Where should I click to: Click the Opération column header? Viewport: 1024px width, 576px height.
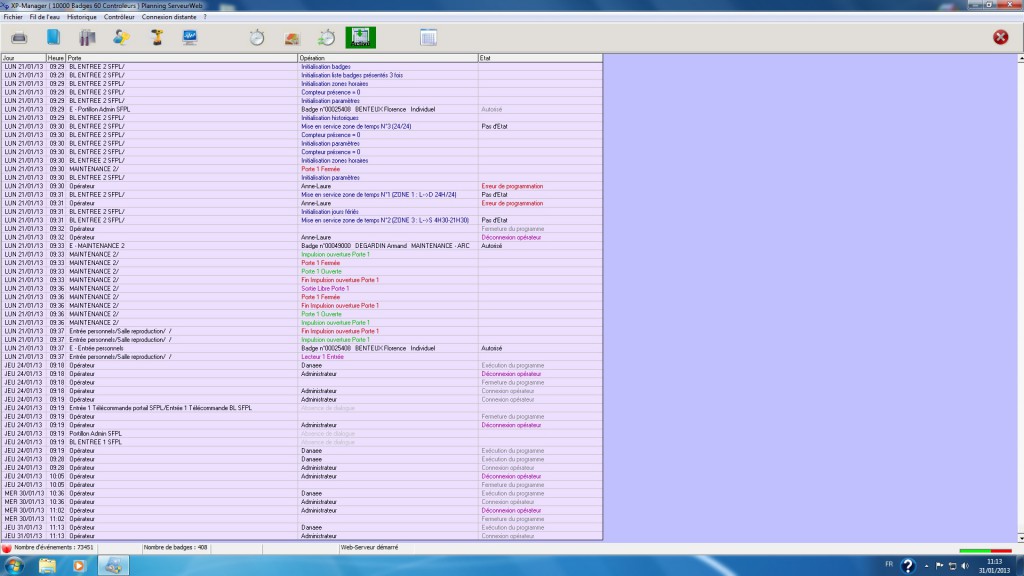pyautogui.click(x=388, y=58)
